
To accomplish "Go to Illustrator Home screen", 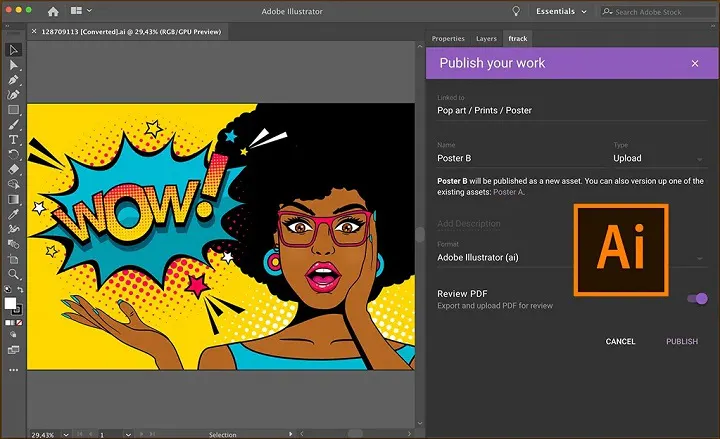I will (x=53, y=11).
